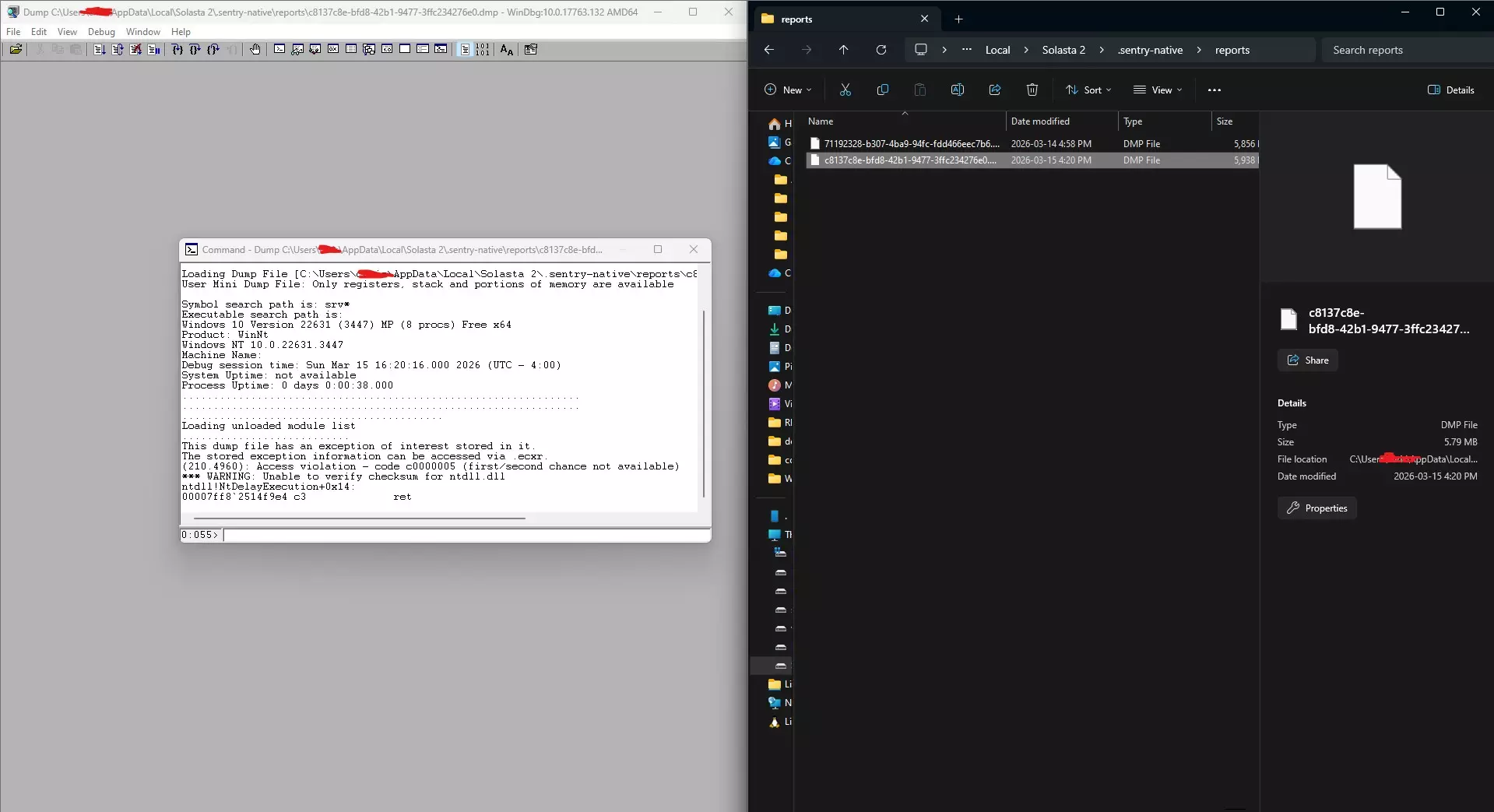Click the Options toolbar icon in WinDbg
The height and width of the screenshot is (812, 1494).
(531, 50)
